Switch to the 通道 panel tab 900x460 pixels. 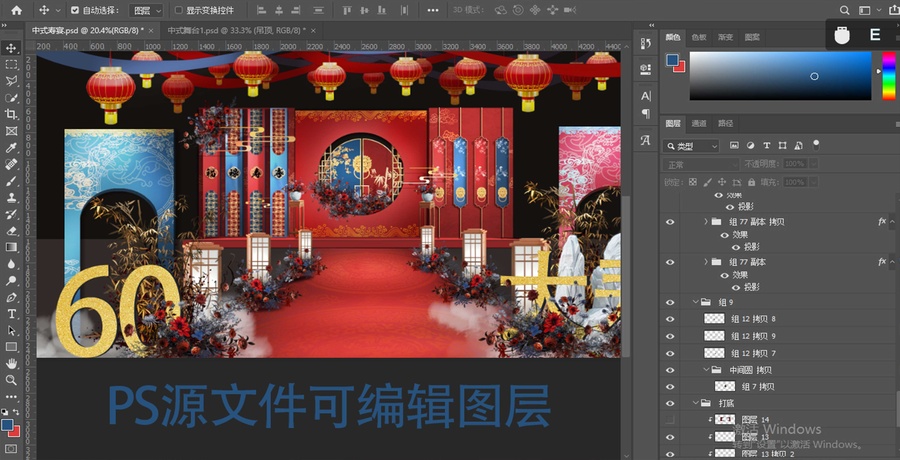click(x=699, y=123)
